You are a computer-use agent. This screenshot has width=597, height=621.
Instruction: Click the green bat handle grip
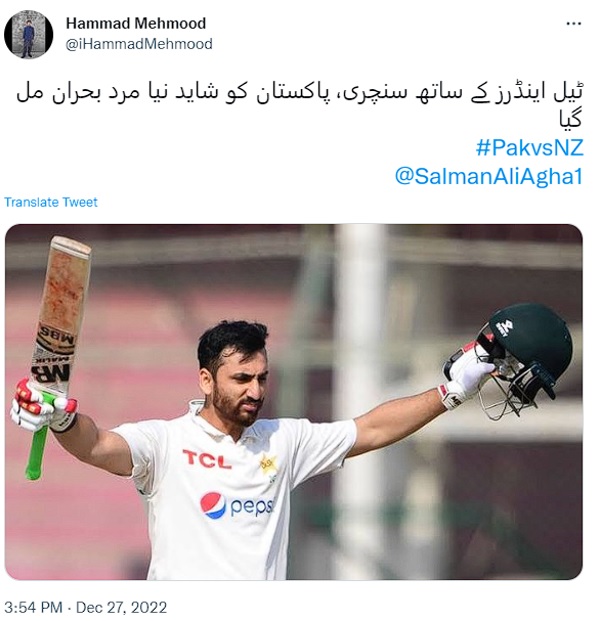click(x=38, y=442)
